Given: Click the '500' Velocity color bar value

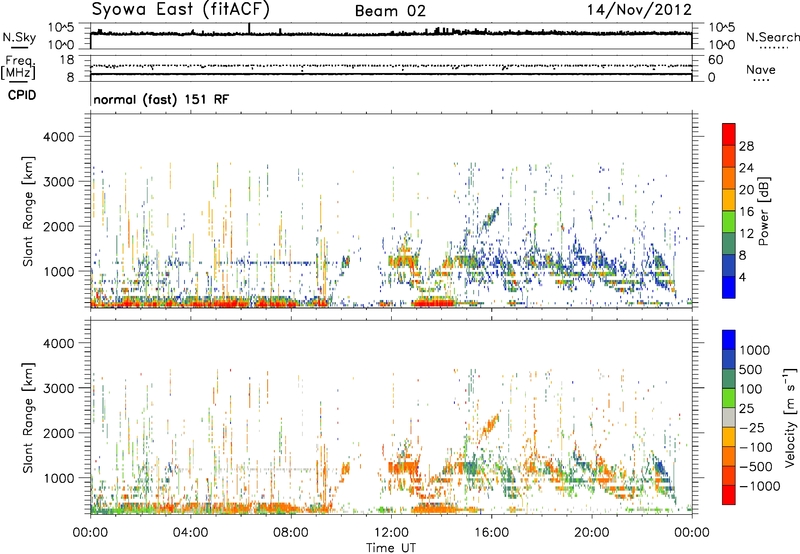Looking at the screenshot, I should (x=751, y=369).
